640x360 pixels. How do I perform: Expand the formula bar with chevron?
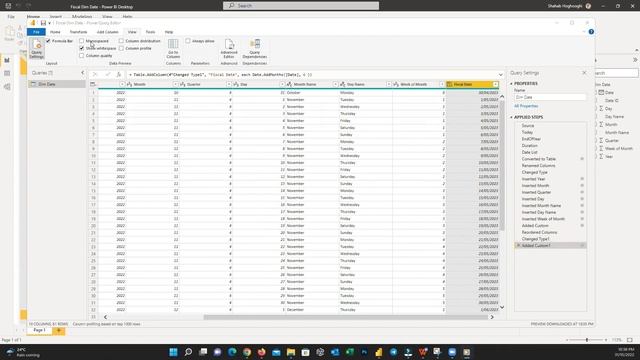501,75
